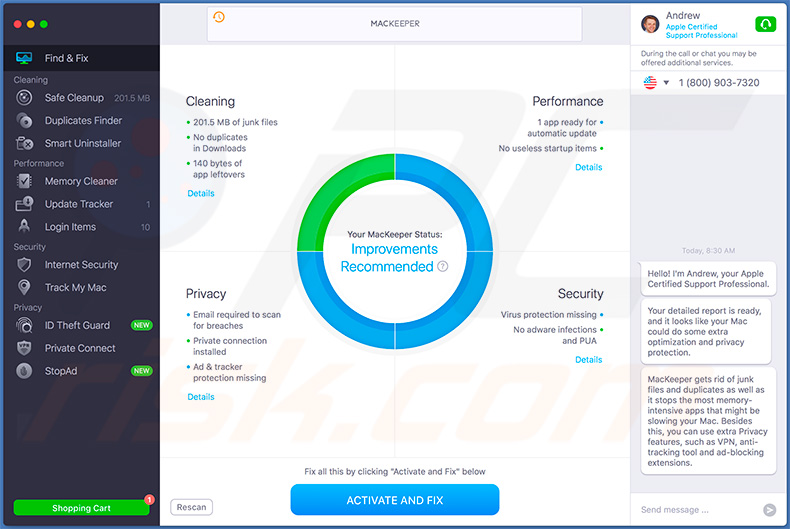The height and width of the screenshot is (529, 790).
Task: Click the orange history clock icon
Action: pyautogui.click(x=219, y=17)
